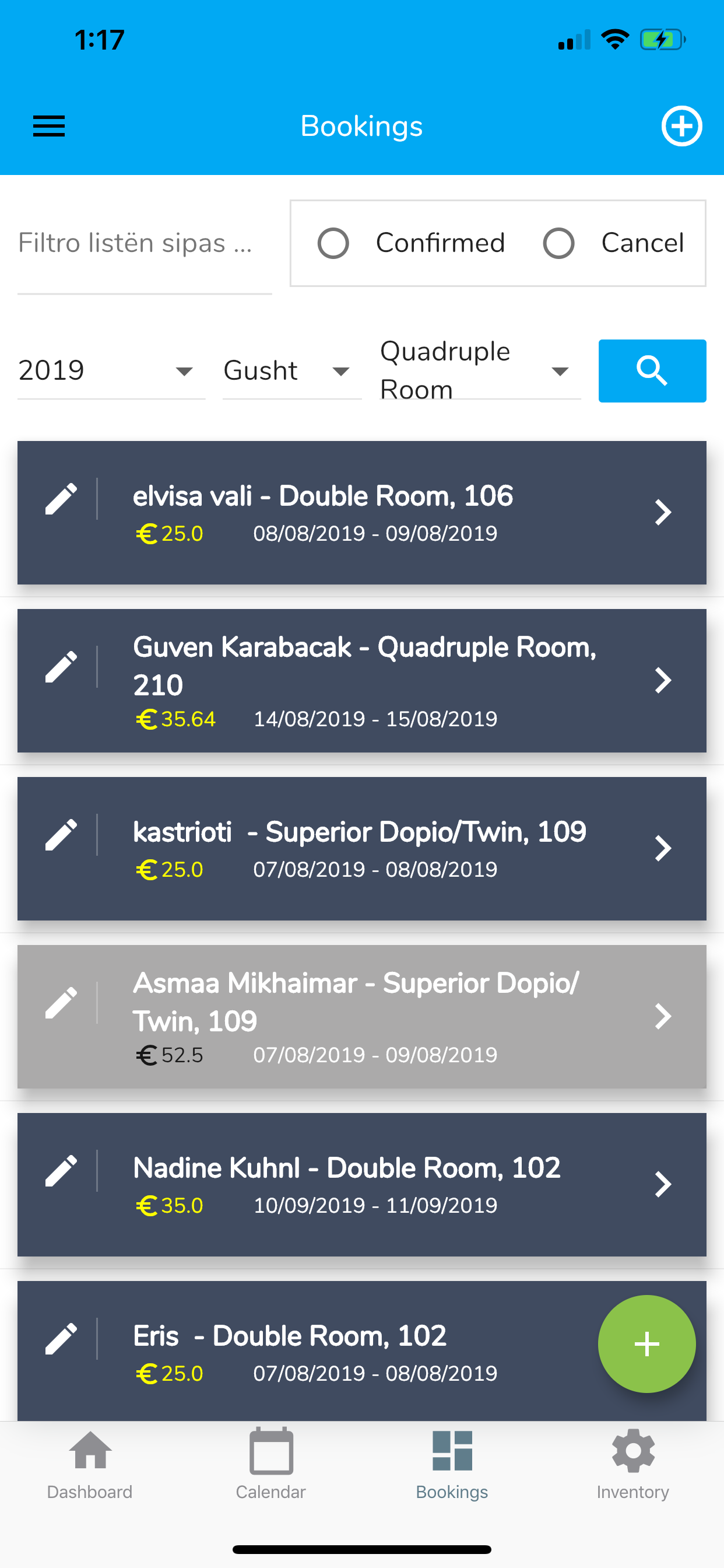Edit Guven Karabacak booking pencil icon

(61, 667)
